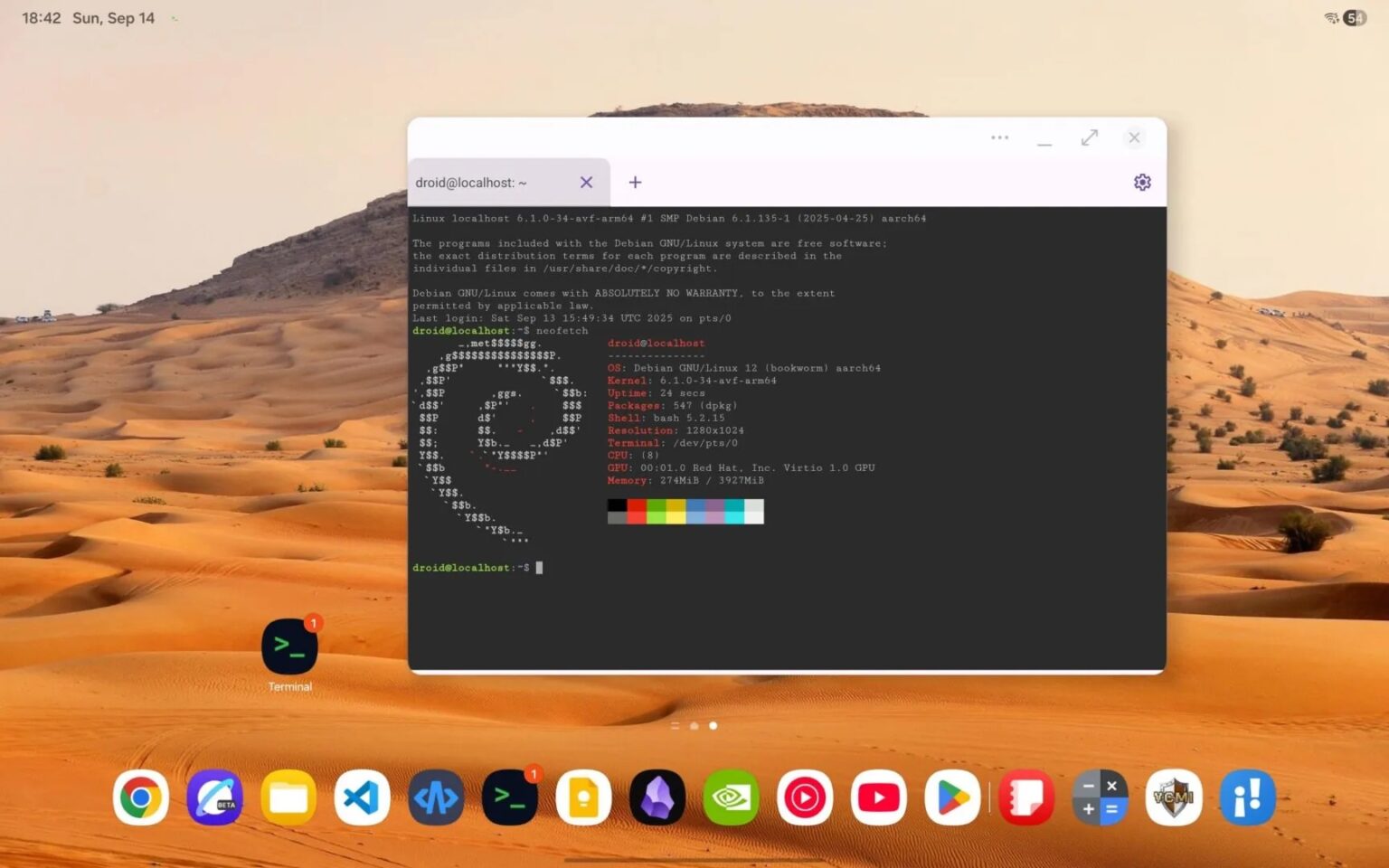Toggle fullscreen with the expand arrows

point(1089,137)
